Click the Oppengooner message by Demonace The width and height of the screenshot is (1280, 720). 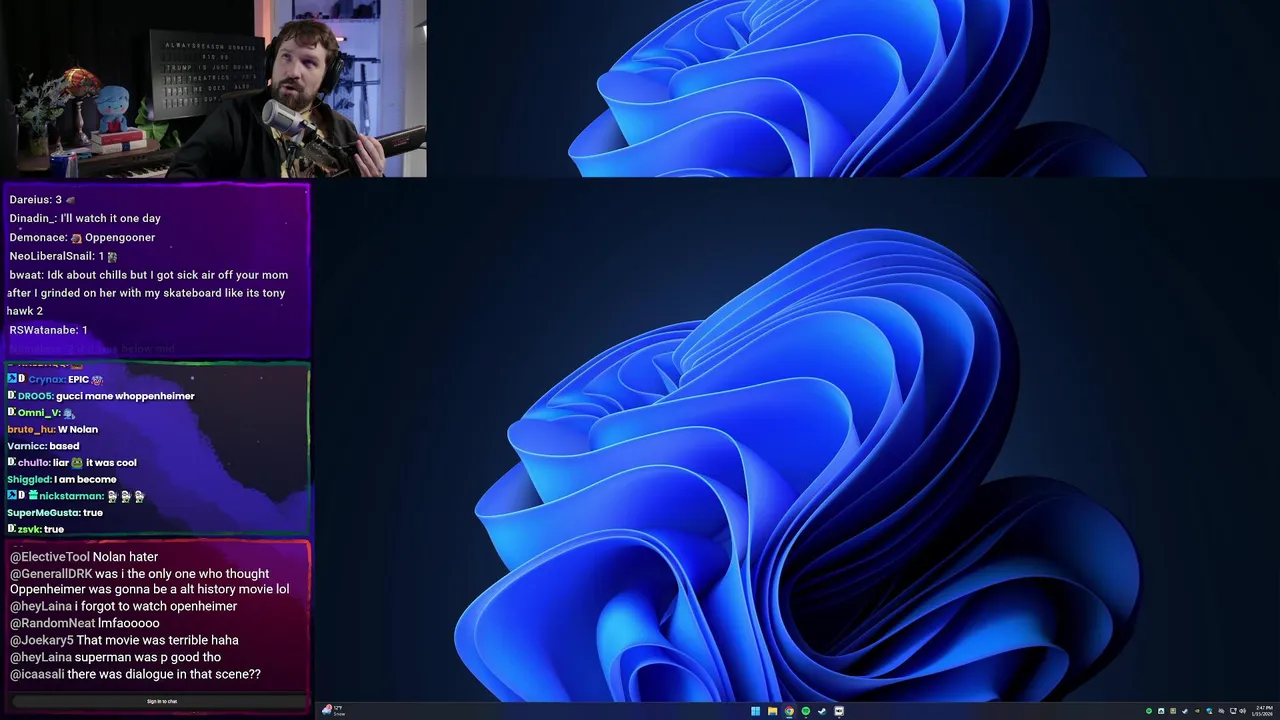(x=120, y=237)
